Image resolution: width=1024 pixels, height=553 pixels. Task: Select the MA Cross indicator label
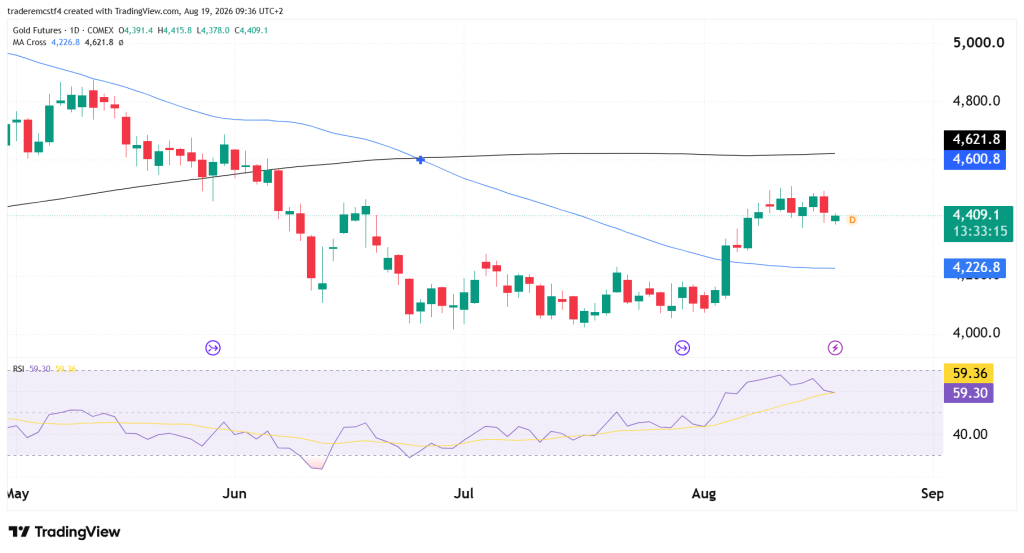tap(29, 42)
